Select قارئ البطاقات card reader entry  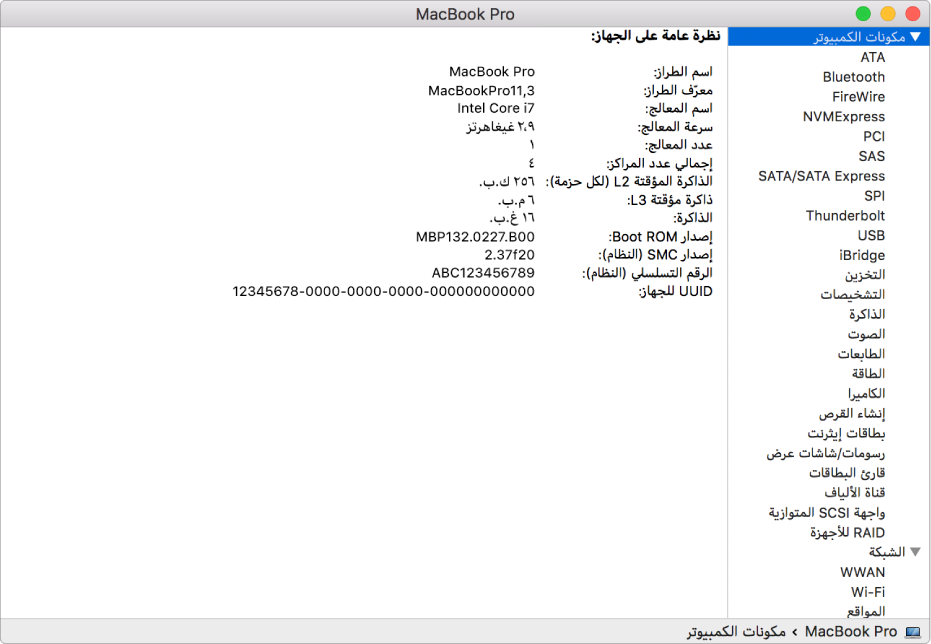click(847, 472)
